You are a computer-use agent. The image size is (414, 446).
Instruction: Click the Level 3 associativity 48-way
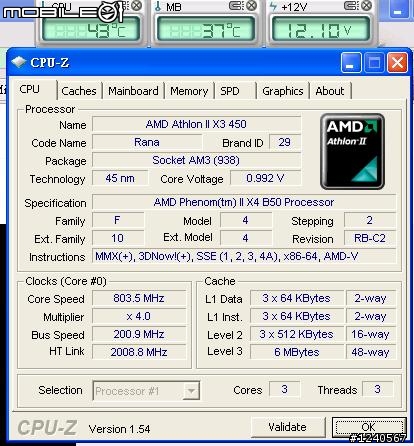point(371,352)
